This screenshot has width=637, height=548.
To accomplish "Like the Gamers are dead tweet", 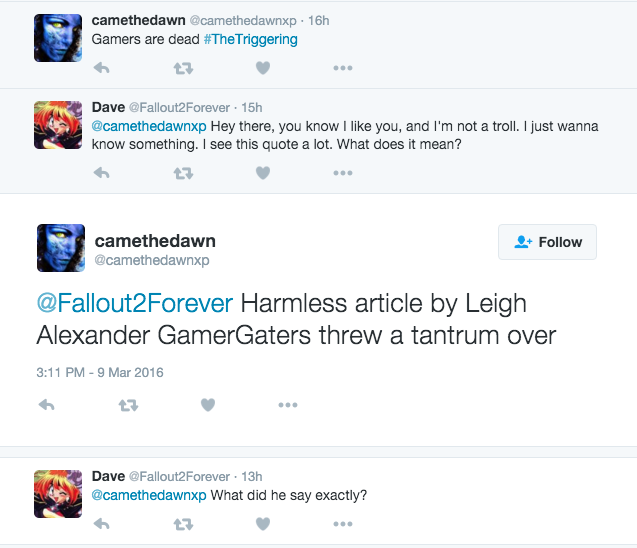I will (263, 68).
